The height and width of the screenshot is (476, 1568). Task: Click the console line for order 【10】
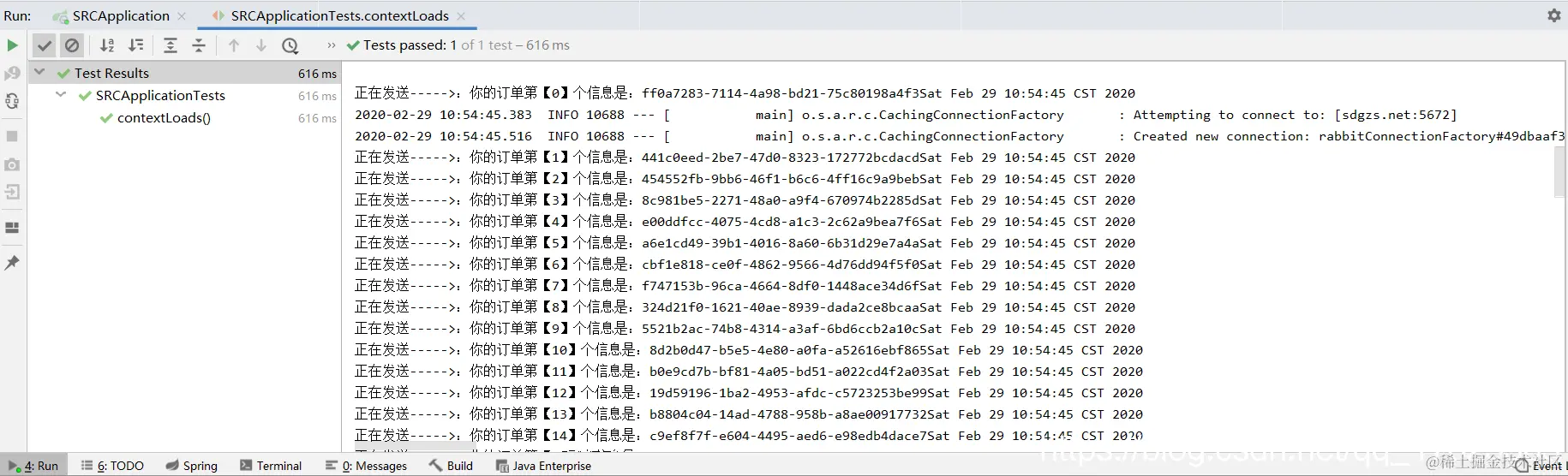pos(748,349)
